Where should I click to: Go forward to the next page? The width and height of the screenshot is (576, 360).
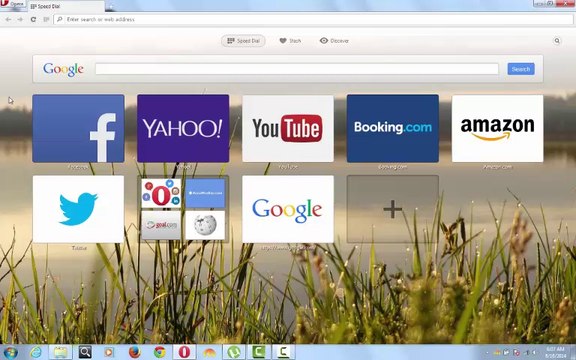(21, 19)
